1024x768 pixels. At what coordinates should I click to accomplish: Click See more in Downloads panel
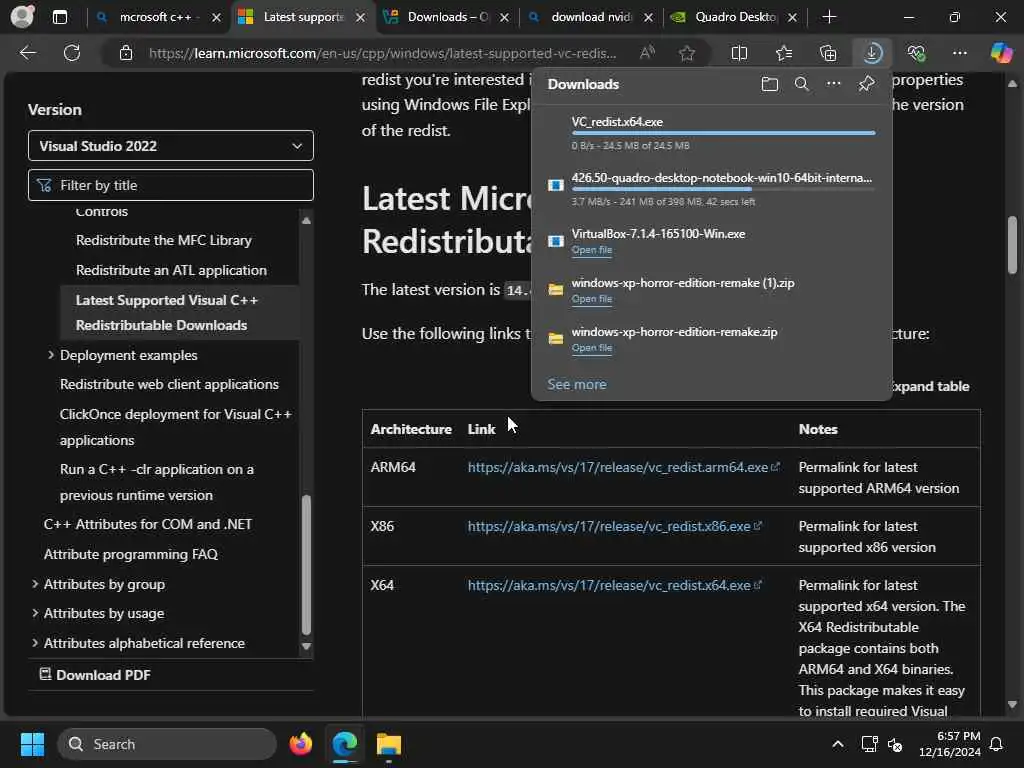577,384
